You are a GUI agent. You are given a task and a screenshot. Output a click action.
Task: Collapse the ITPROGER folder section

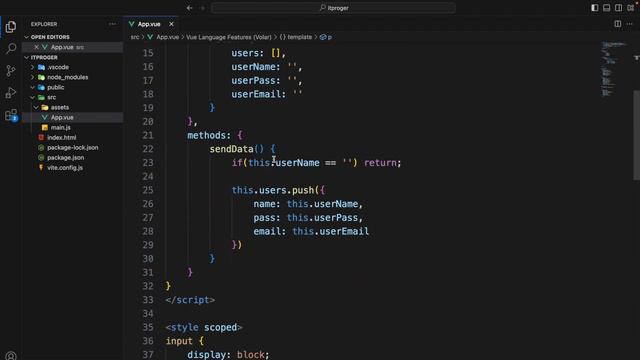(x=27, y=58)
